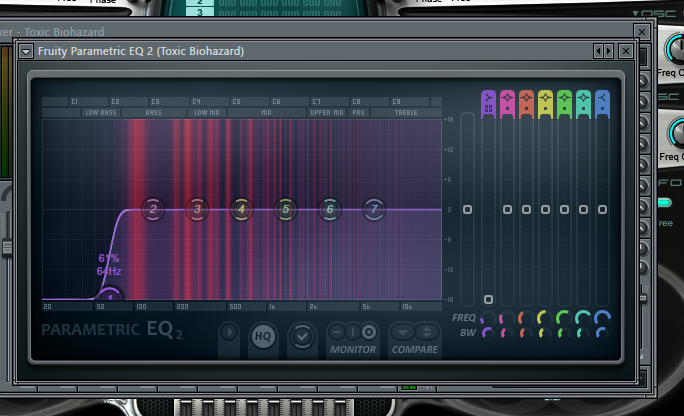Close the Fruity Parametric EQ 2 window
This screenshot has height=416, width=684.
pos(626,51)
